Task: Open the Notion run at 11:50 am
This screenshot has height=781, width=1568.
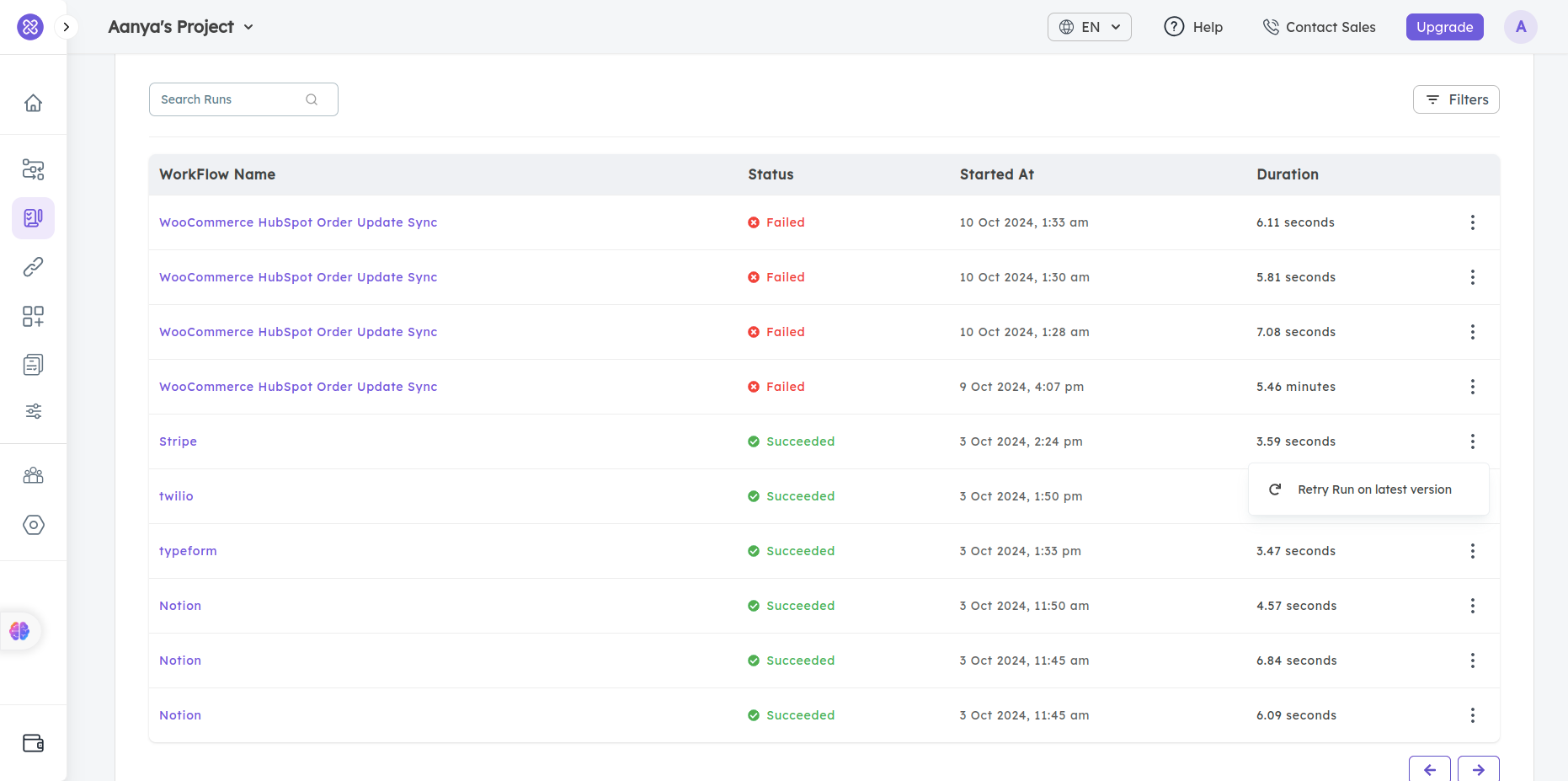Action: (x=180, y=606)
